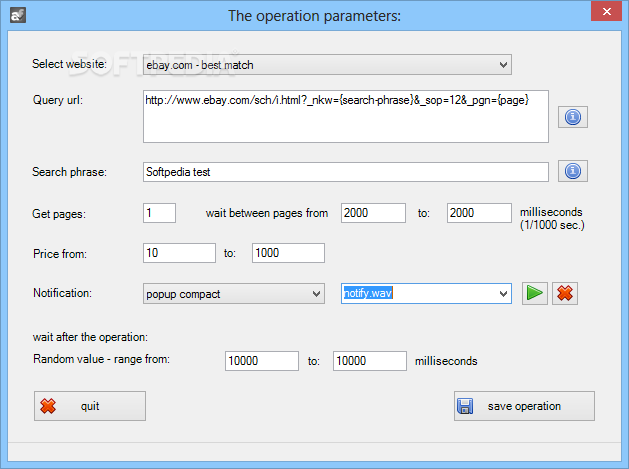Click the Random value range to field
The width and height of the screenshot is (629, 469).
coord(369,361)
